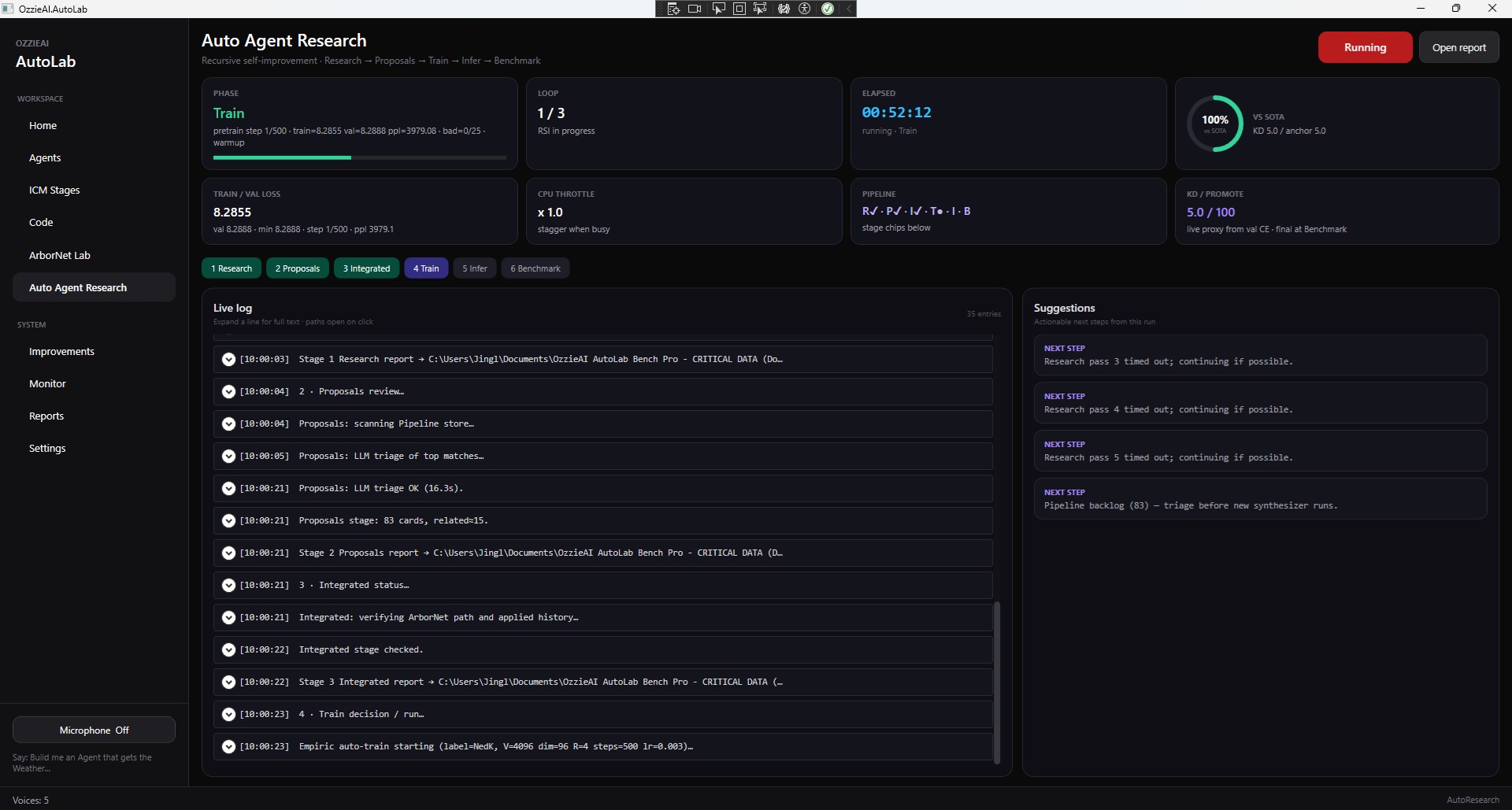Open Live Visual Tree in debug toolbar
1512x810 pixels.
coord(674,9)
